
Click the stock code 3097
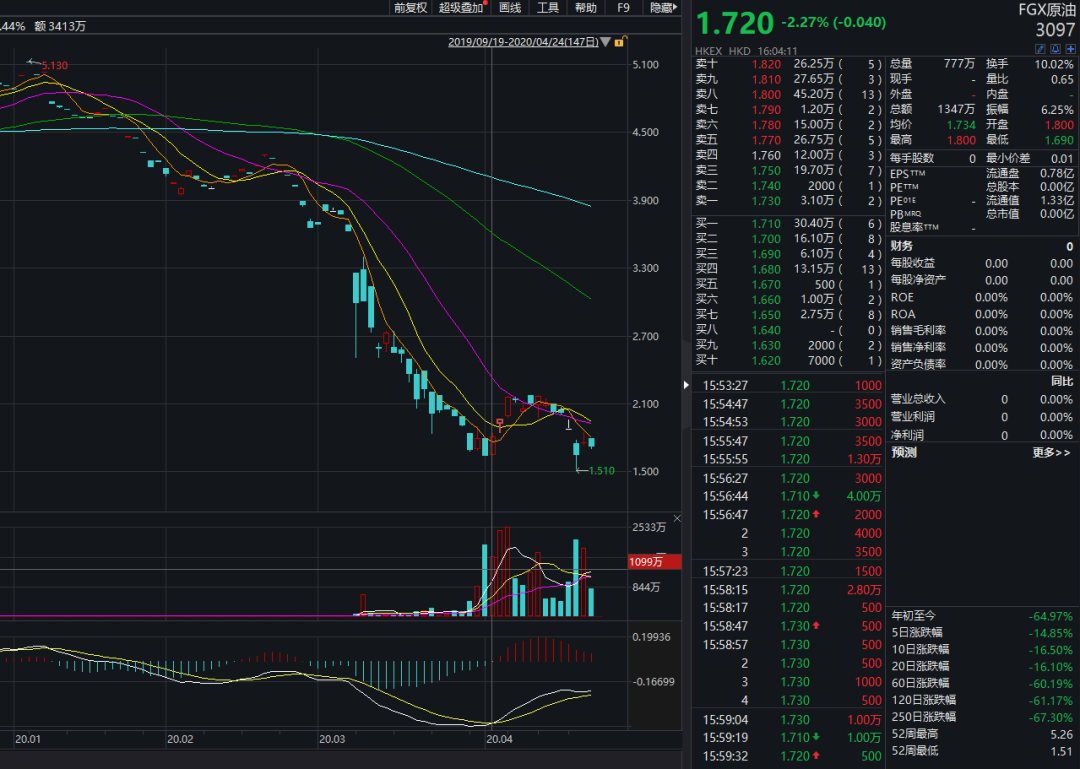click(1055, 30)
